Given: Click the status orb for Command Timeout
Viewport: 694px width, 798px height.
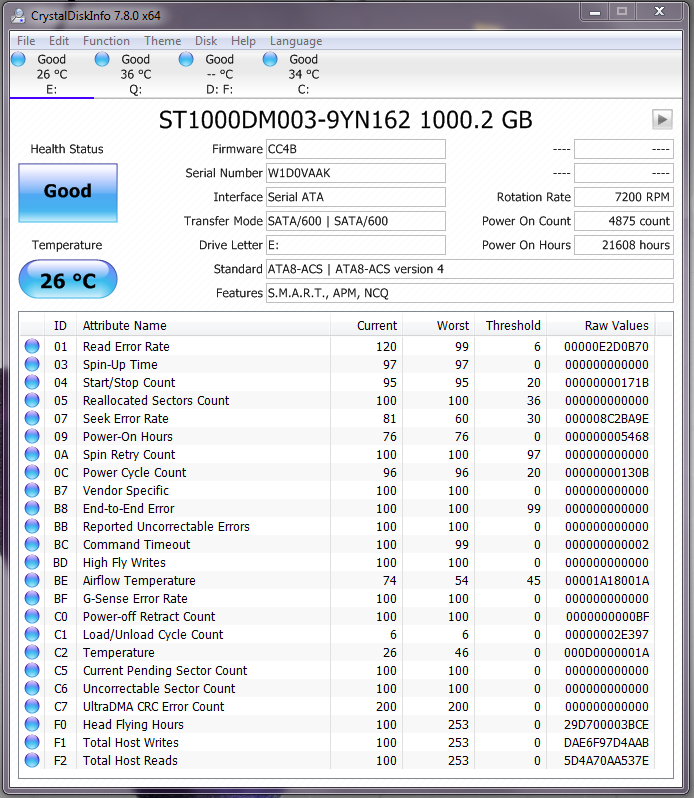Looking at the screenshot, I should click(32, 545).
